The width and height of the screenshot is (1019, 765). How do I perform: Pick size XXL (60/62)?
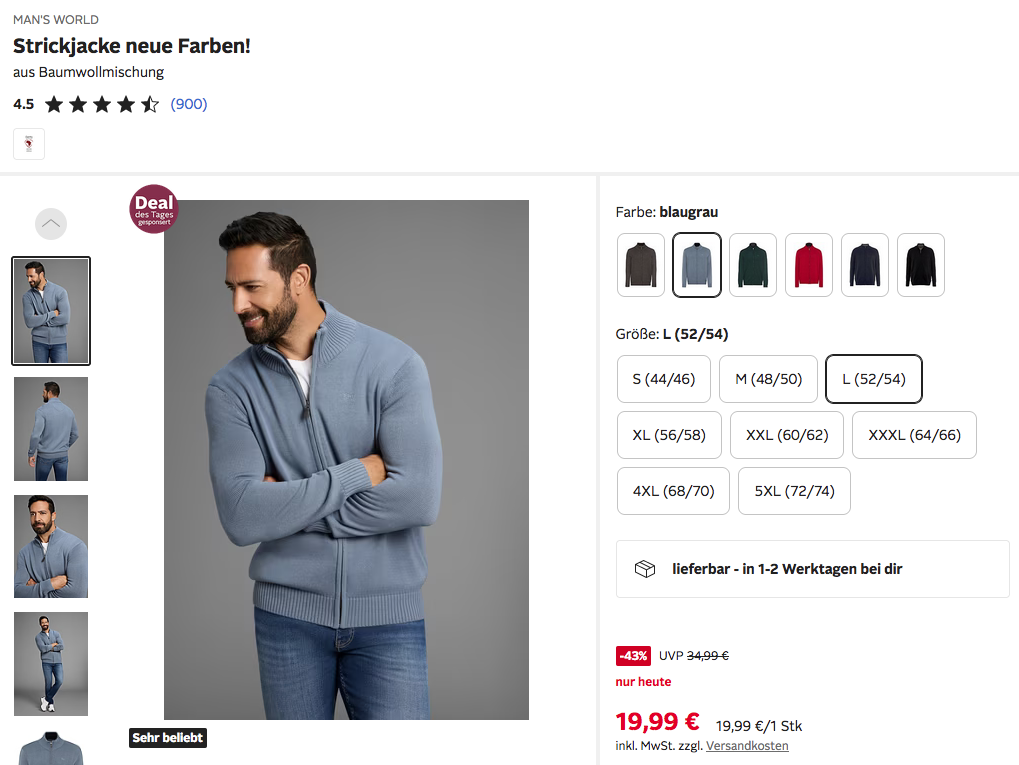click(787, 435)
